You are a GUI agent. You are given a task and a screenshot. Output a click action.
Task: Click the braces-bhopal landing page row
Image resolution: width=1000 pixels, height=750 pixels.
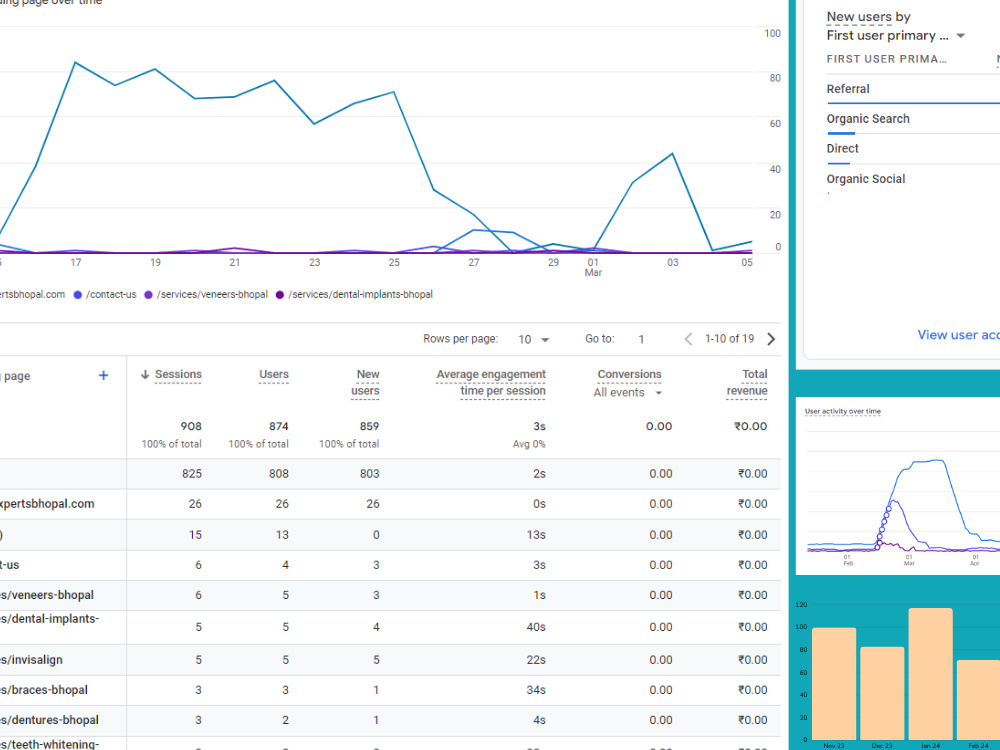(390, 690)
